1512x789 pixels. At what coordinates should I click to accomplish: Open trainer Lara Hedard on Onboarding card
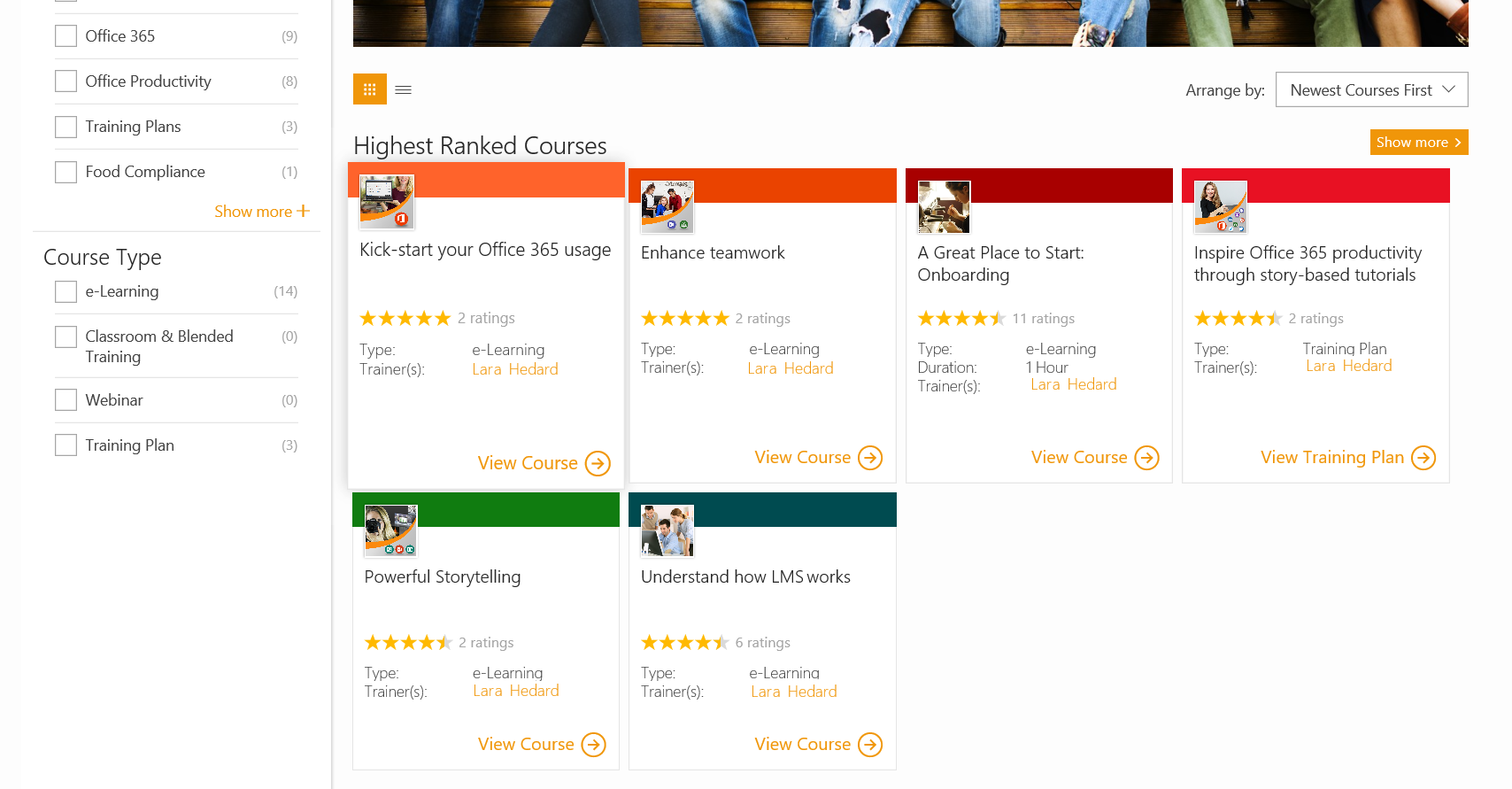(1074, 384)
